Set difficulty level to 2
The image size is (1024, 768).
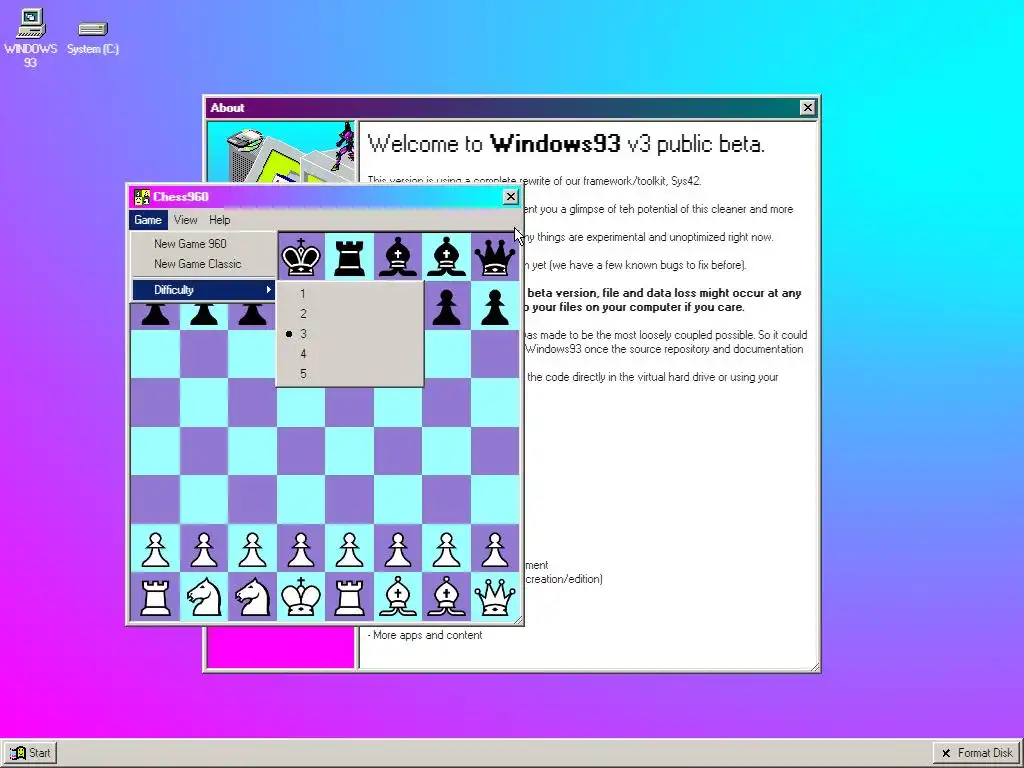[350, 313]
